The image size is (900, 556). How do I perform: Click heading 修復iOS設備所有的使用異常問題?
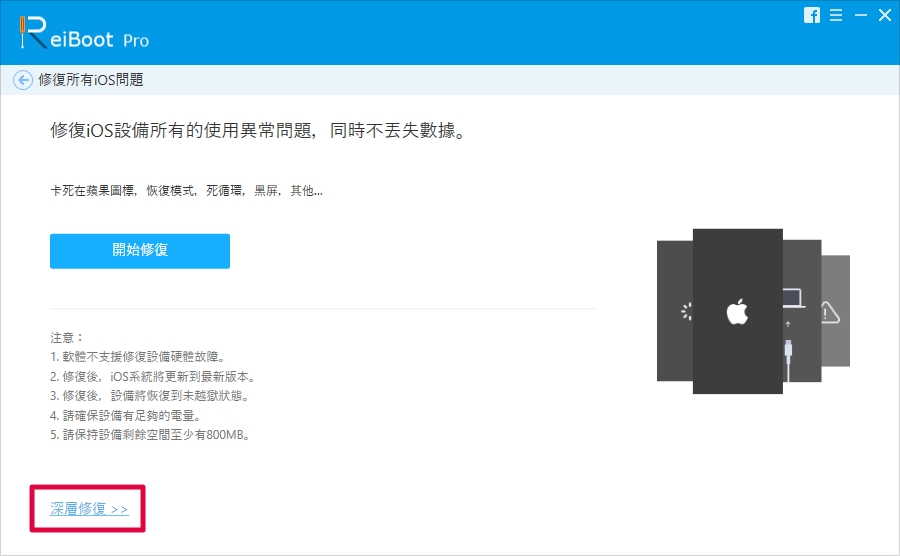click(258, 131)
